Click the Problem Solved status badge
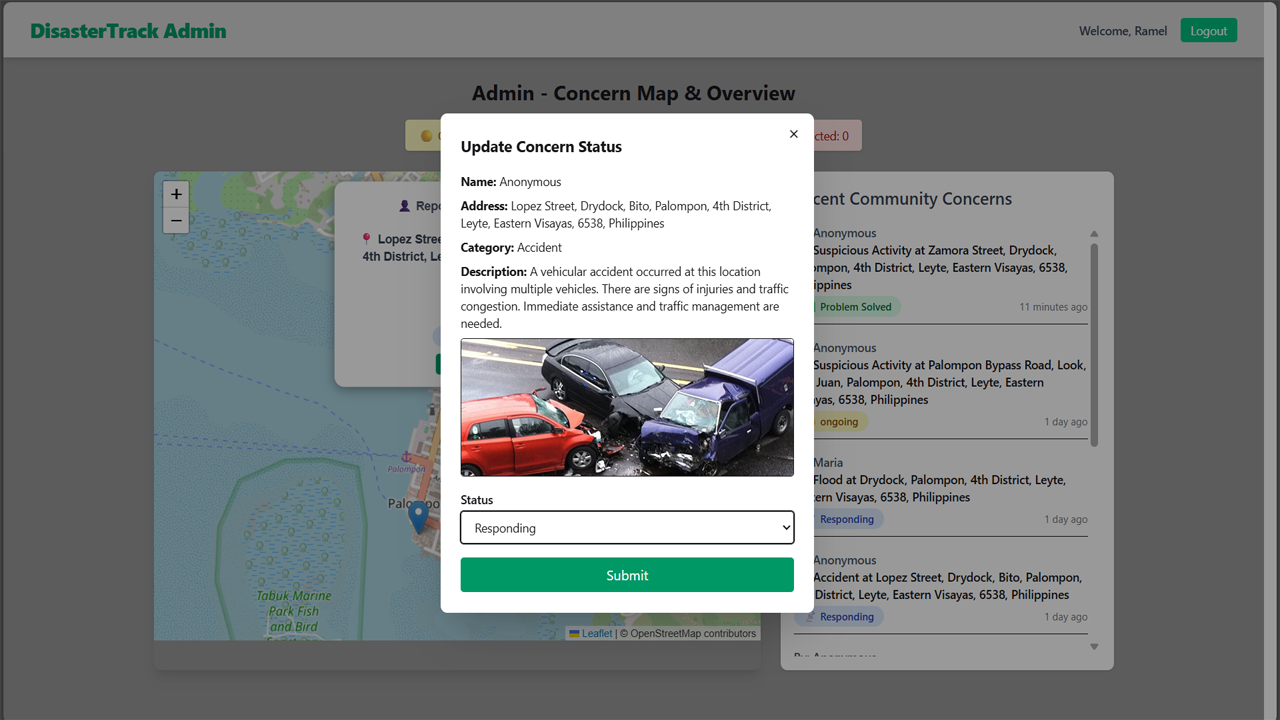The height and width of the screenshot is (720, 1280). pyautogui.click(x=854, y=307)
